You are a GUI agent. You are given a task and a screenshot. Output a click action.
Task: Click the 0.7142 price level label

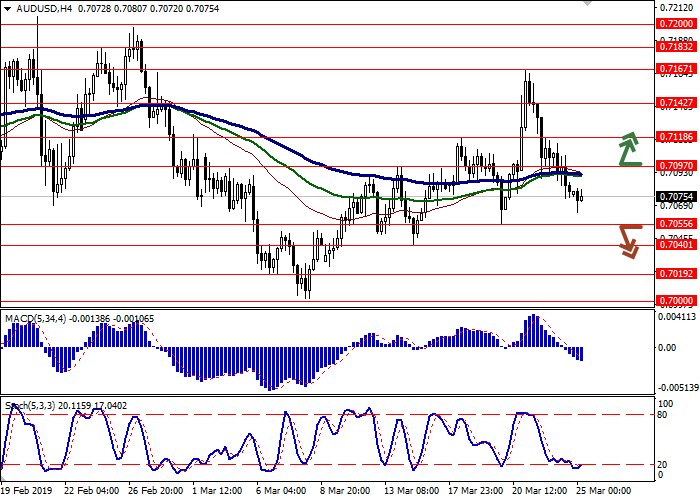(x=675, y=103)
